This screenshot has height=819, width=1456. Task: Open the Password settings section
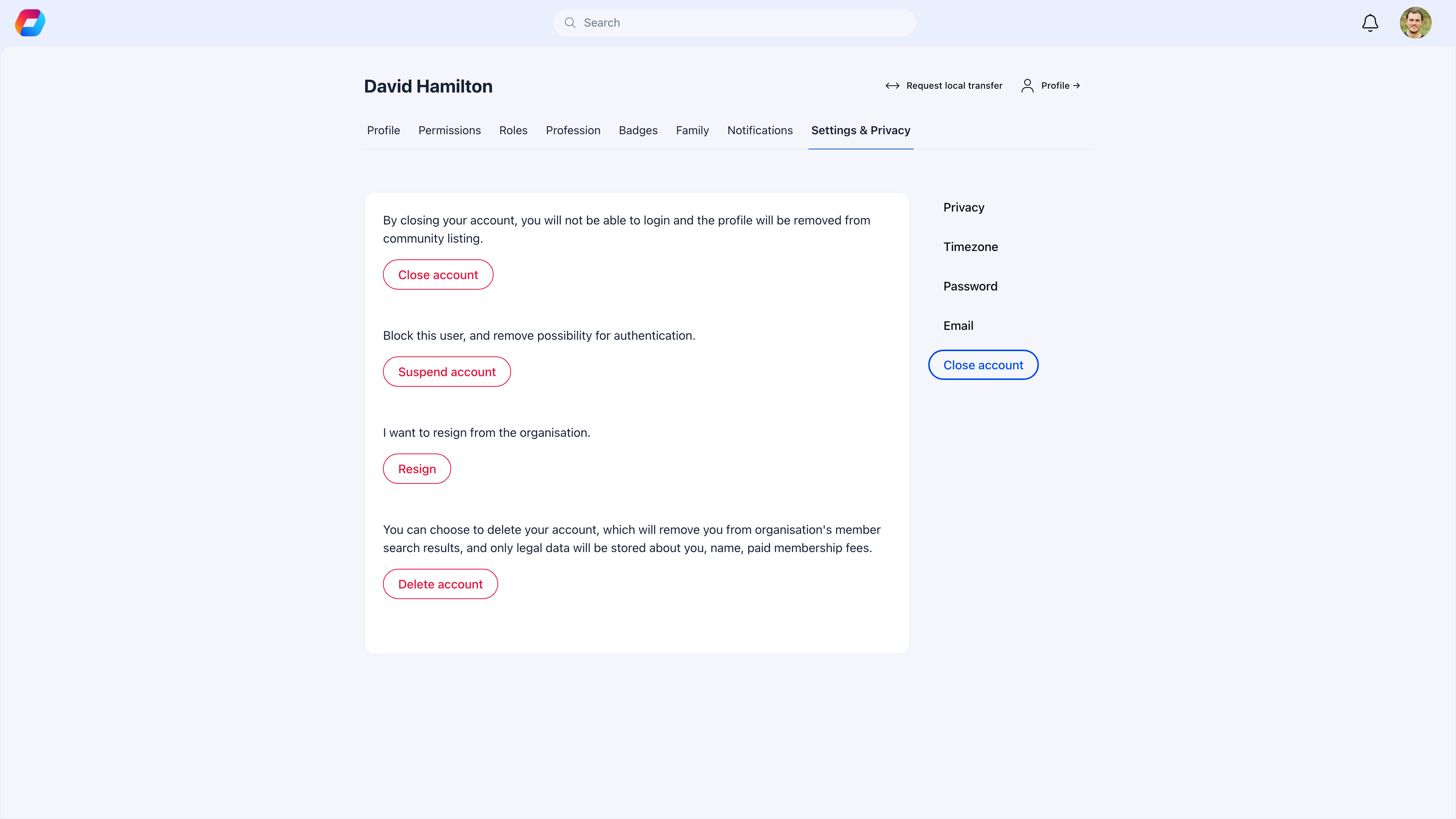(970, 286)
